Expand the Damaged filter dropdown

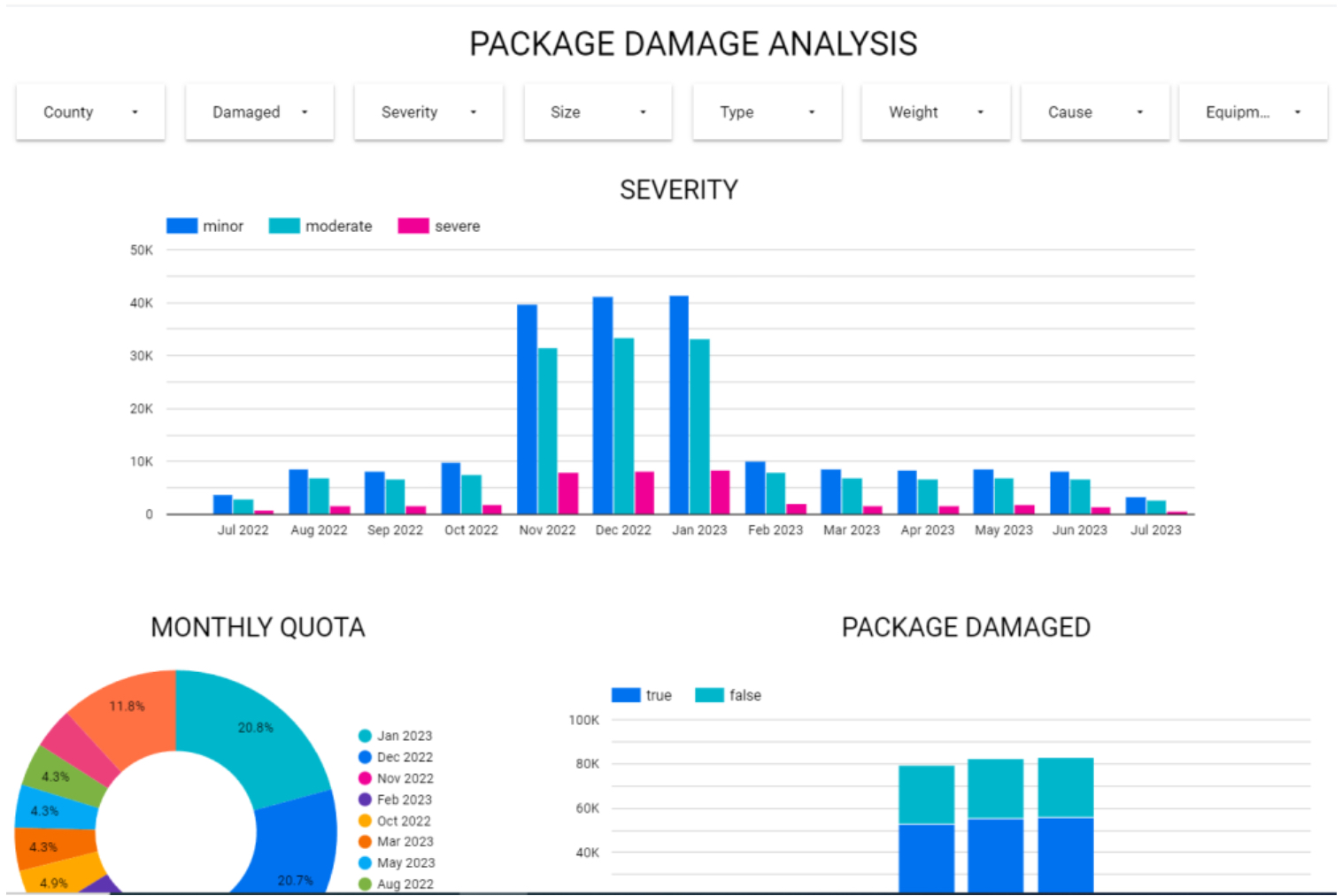pyautogui.click(x=259, y=112)
